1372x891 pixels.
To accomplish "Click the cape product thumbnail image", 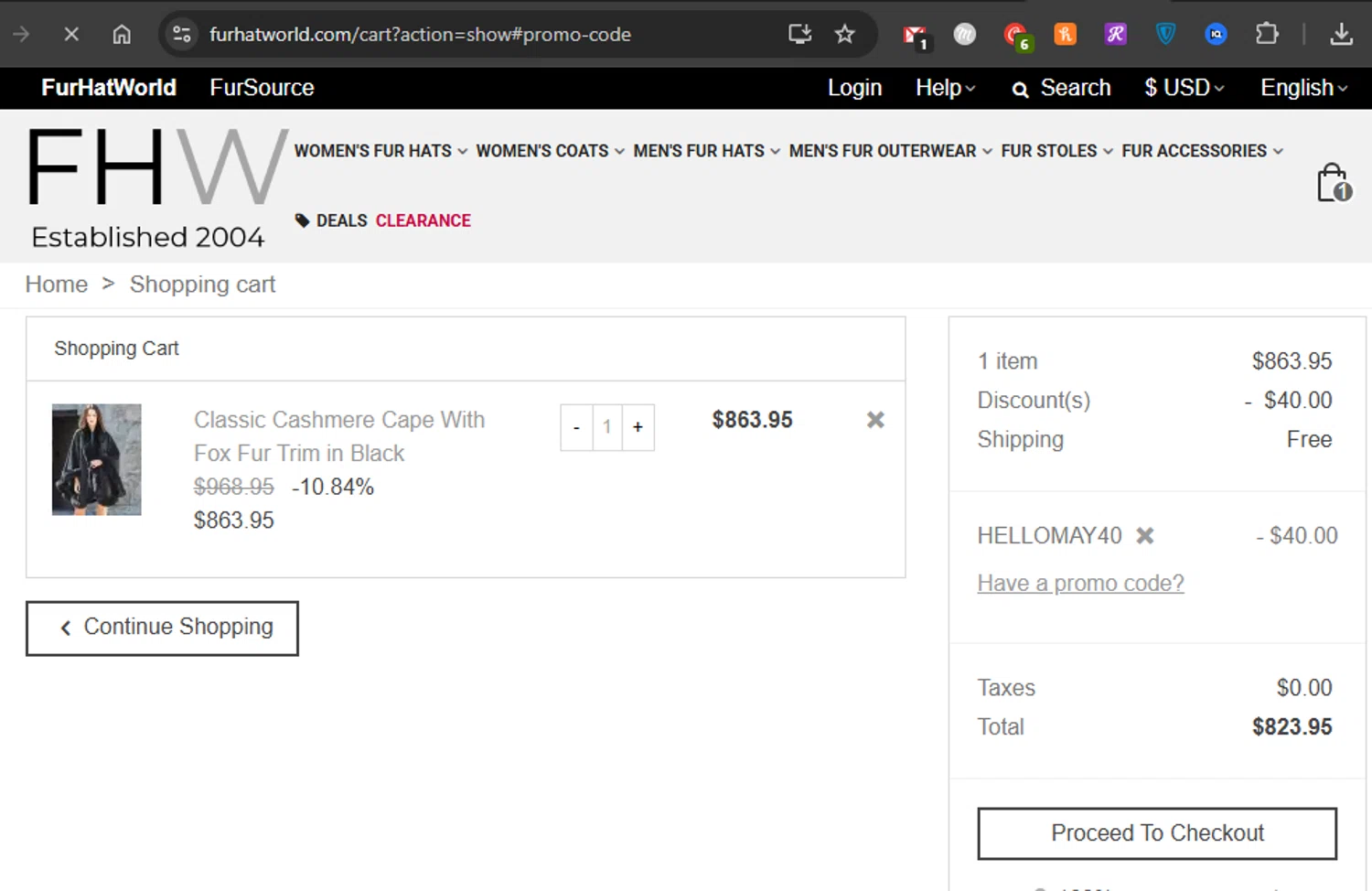I will (97, 459).
